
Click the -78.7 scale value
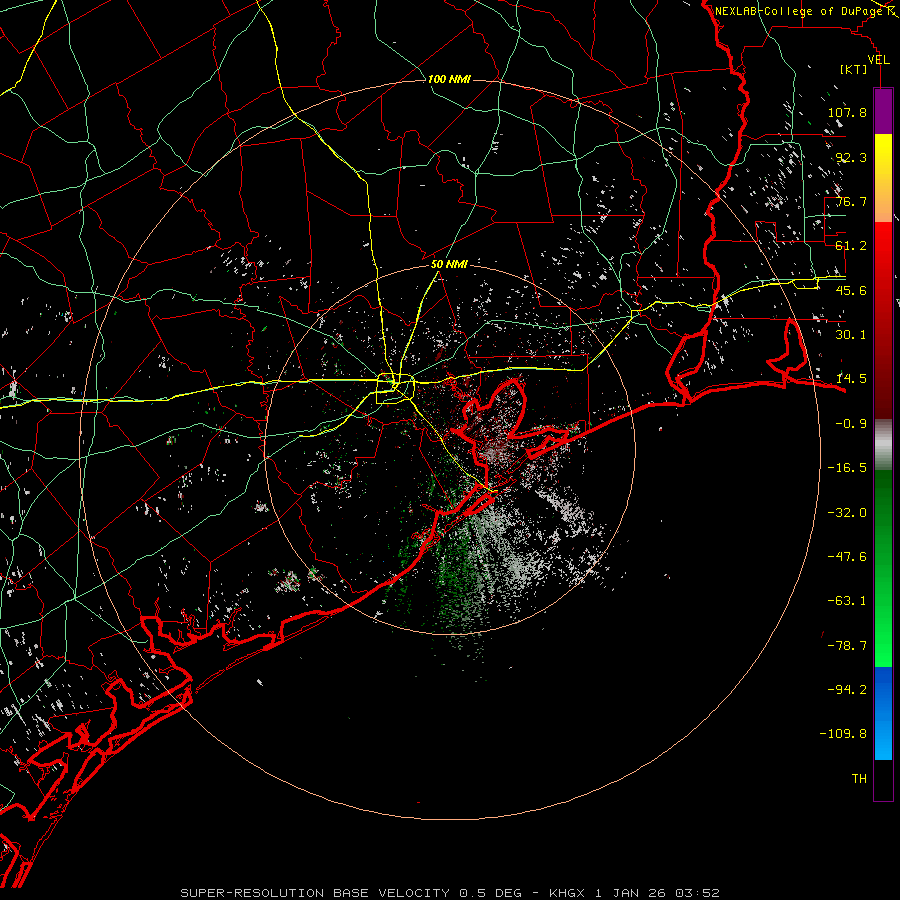(x=847, y=646)
